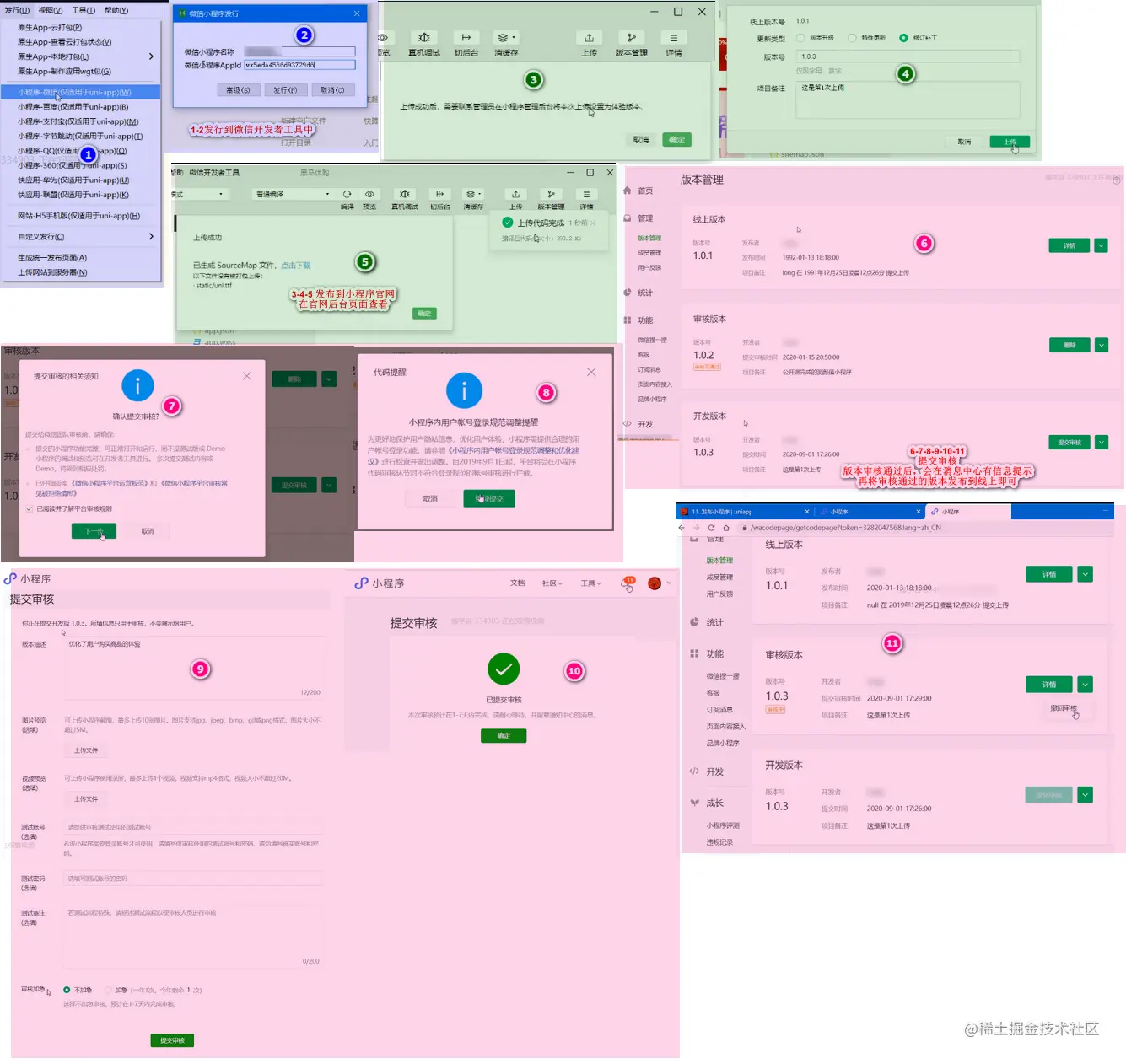Select 加急 radio for 审核加急
This screenshot has height=1064, width=1126.
point(108,990)
